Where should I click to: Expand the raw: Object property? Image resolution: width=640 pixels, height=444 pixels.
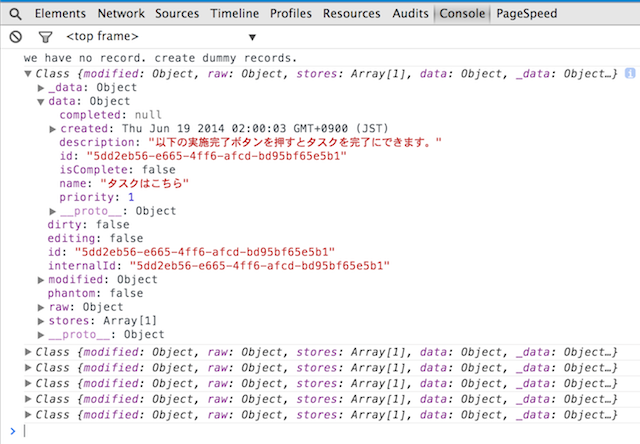41,308
